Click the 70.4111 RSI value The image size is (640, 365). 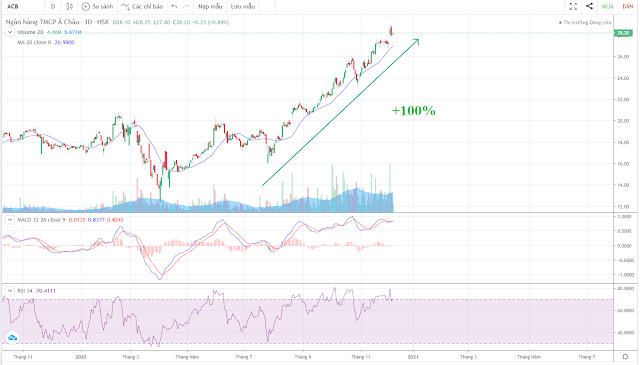click(46, 291)
